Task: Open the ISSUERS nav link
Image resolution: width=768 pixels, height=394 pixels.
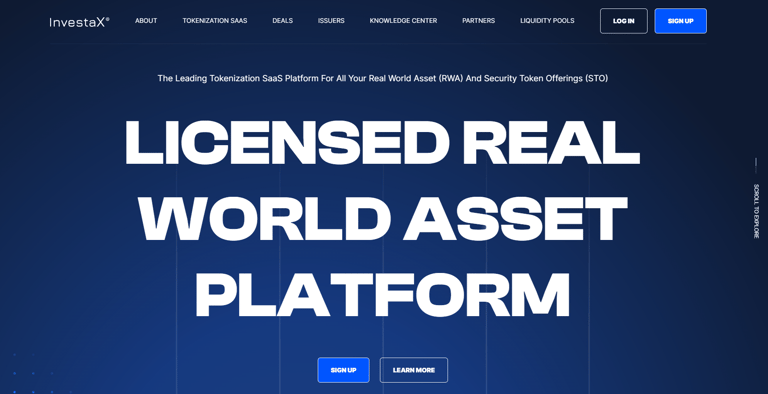Action: (331, 21)
